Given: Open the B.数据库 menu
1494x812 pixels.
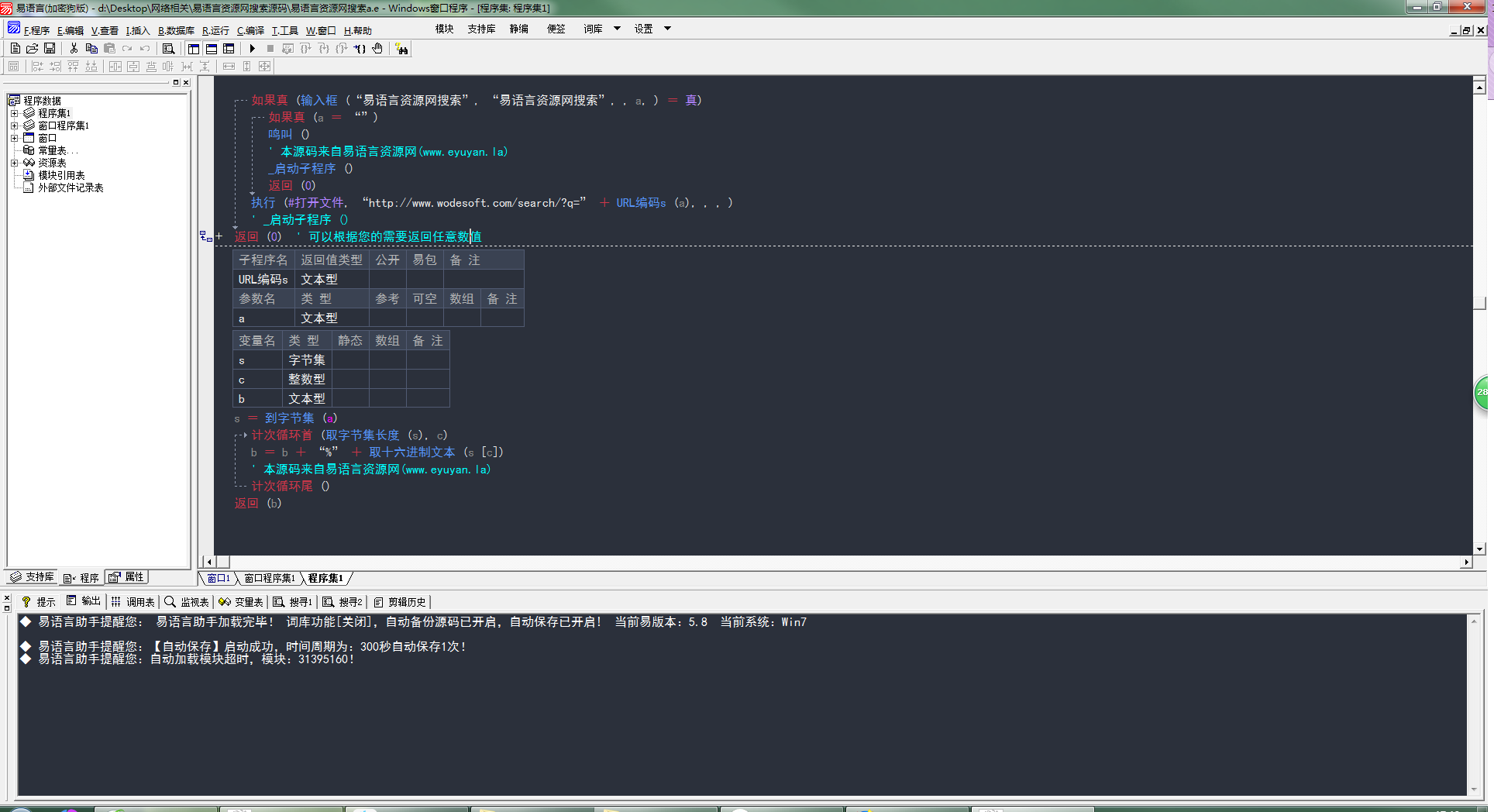Looking at the screenshot, I should (x=176, y=30).
